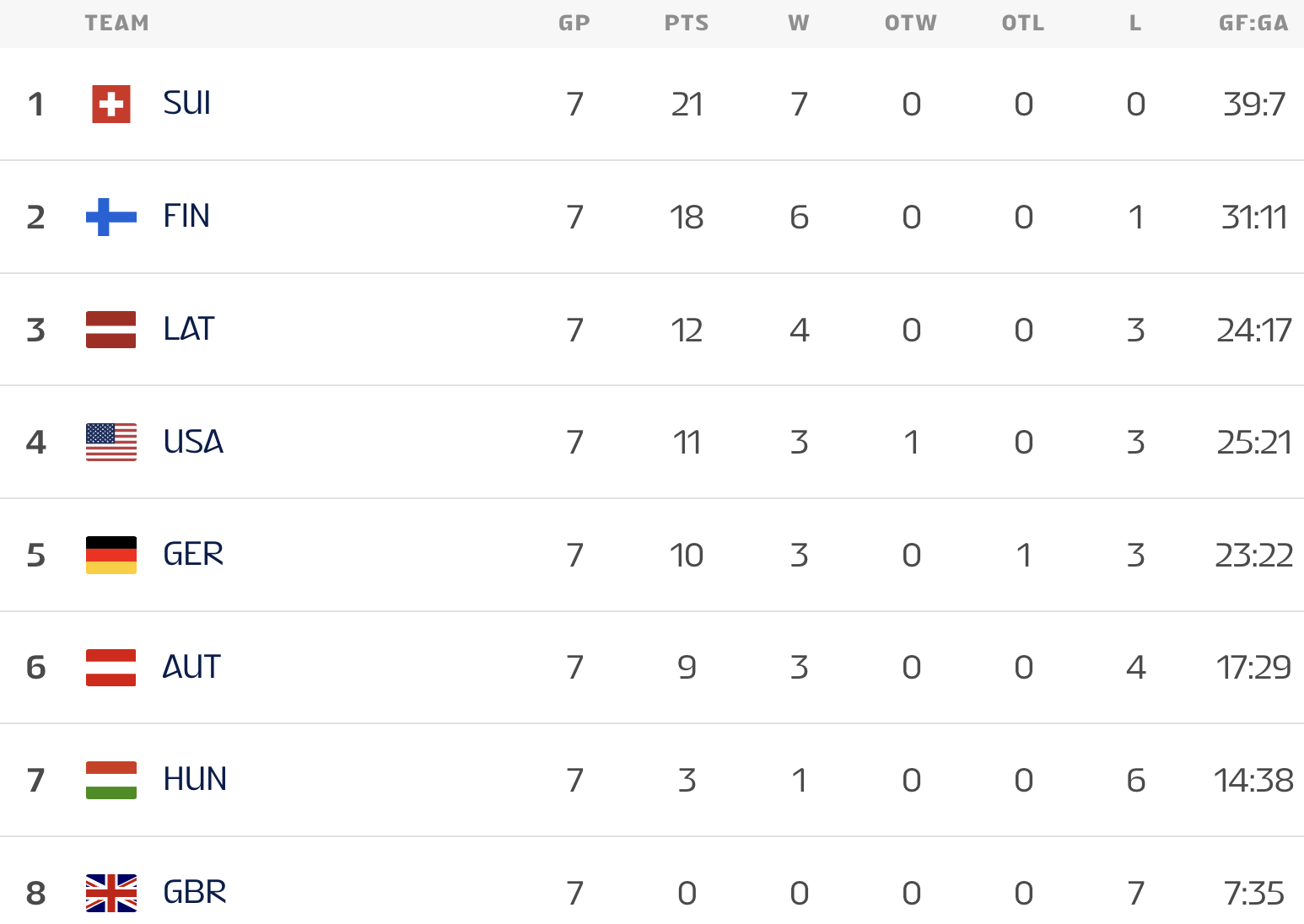Click the Germany flag icon

coord(111,555)
